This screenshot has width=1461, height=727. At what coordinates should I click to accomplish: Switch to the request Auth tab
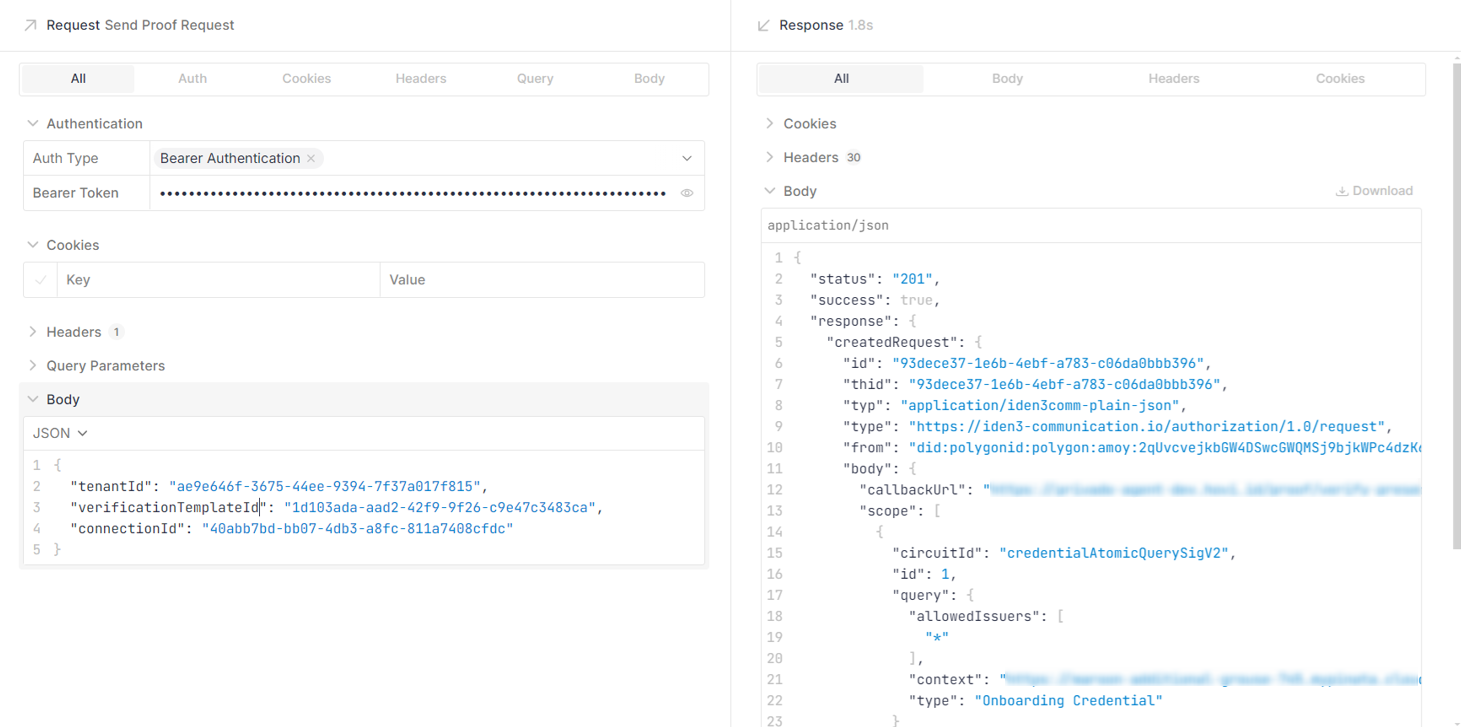coord(192,79)
